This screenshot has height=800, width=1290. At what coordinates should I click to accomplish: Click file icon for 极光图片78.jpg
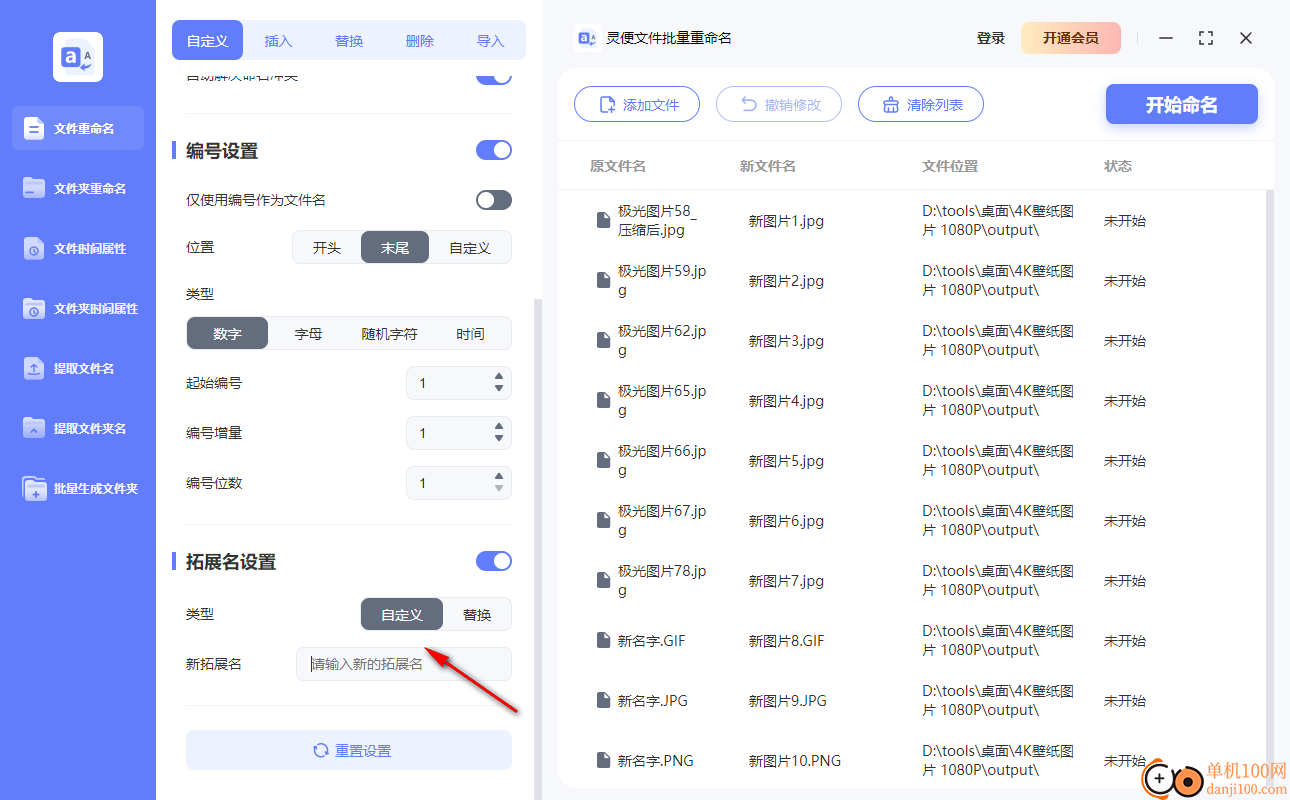point(603,580)
